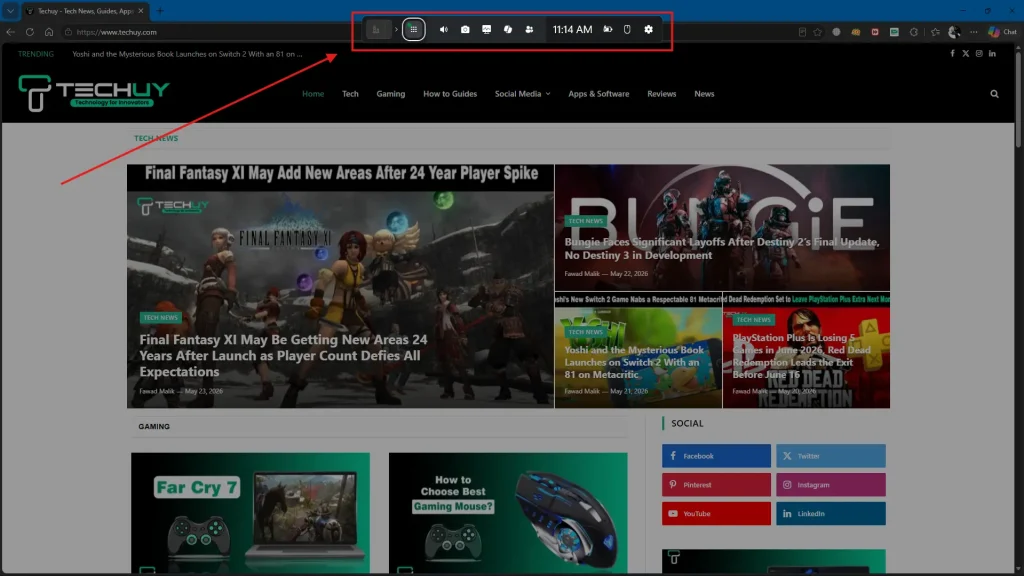Click the Techuy site logo
The height and width of the screenshot is (576, 1024).
click(93, 92)
